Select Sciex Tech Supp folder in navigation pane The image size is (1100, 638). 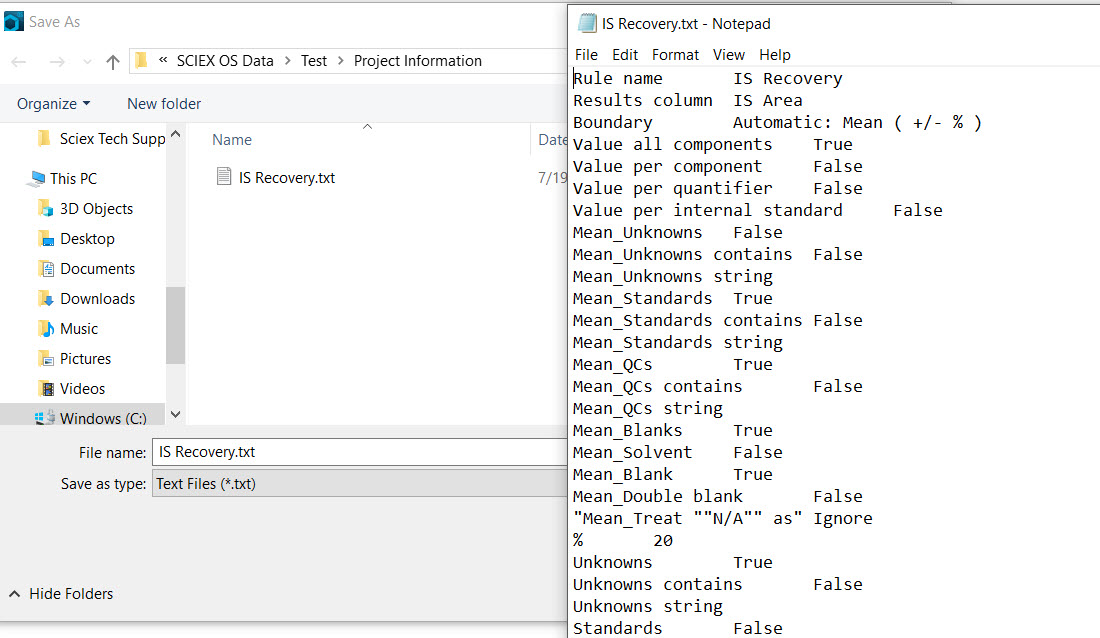pyautogui.click(x=112, y=139)
